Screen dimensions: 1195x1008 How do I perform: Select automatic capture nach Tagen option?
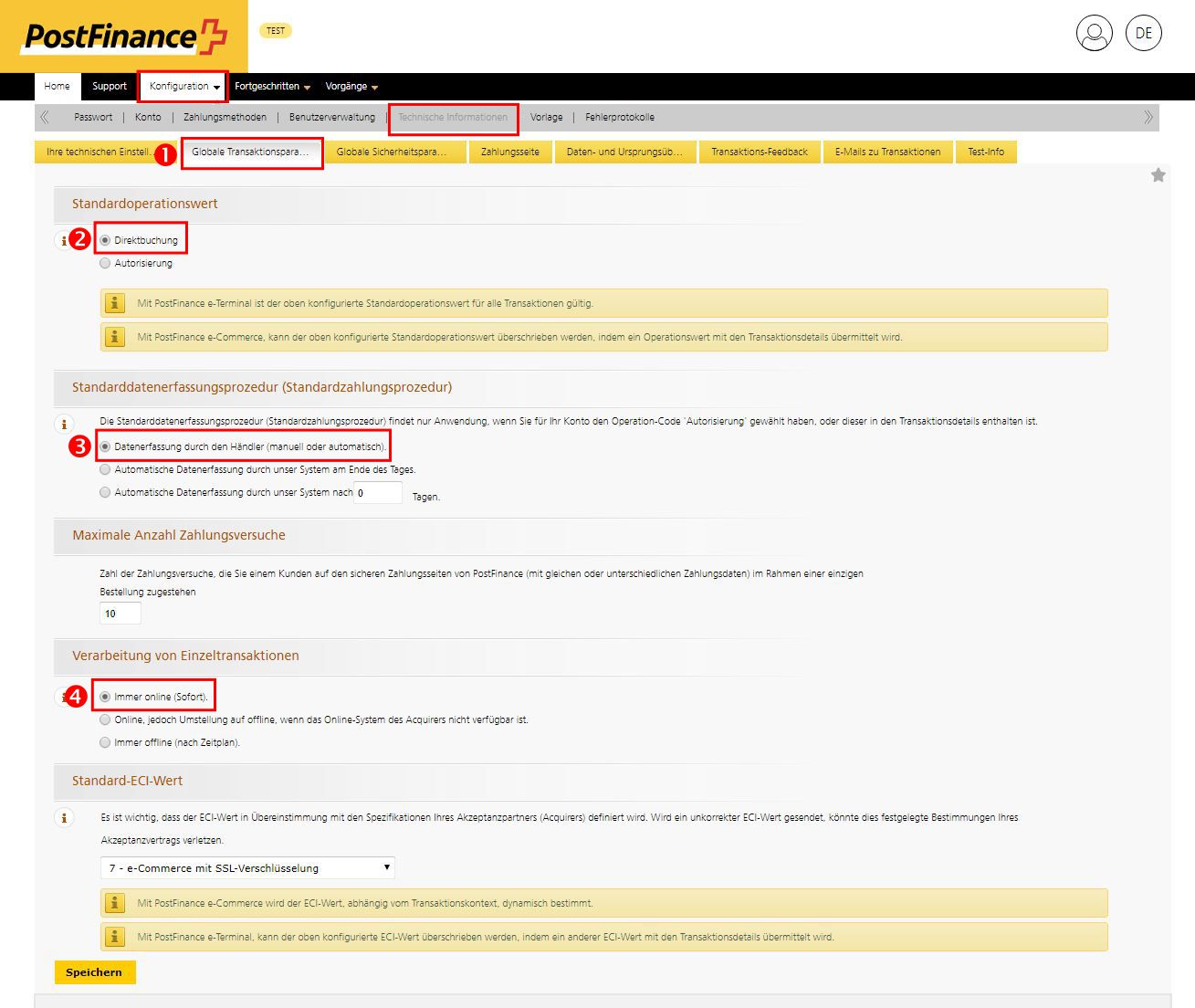coord(105,492)
